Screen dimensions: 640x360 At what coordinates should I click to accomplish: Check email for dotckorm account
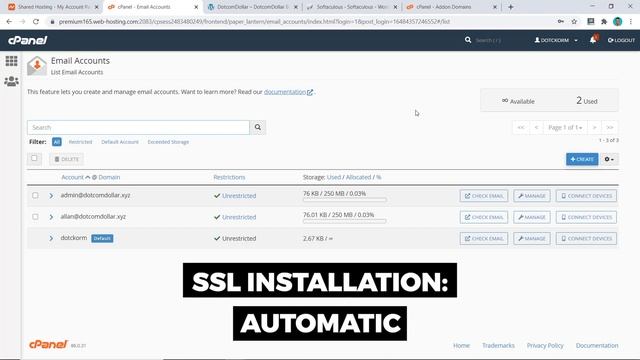tap(484, 238)
